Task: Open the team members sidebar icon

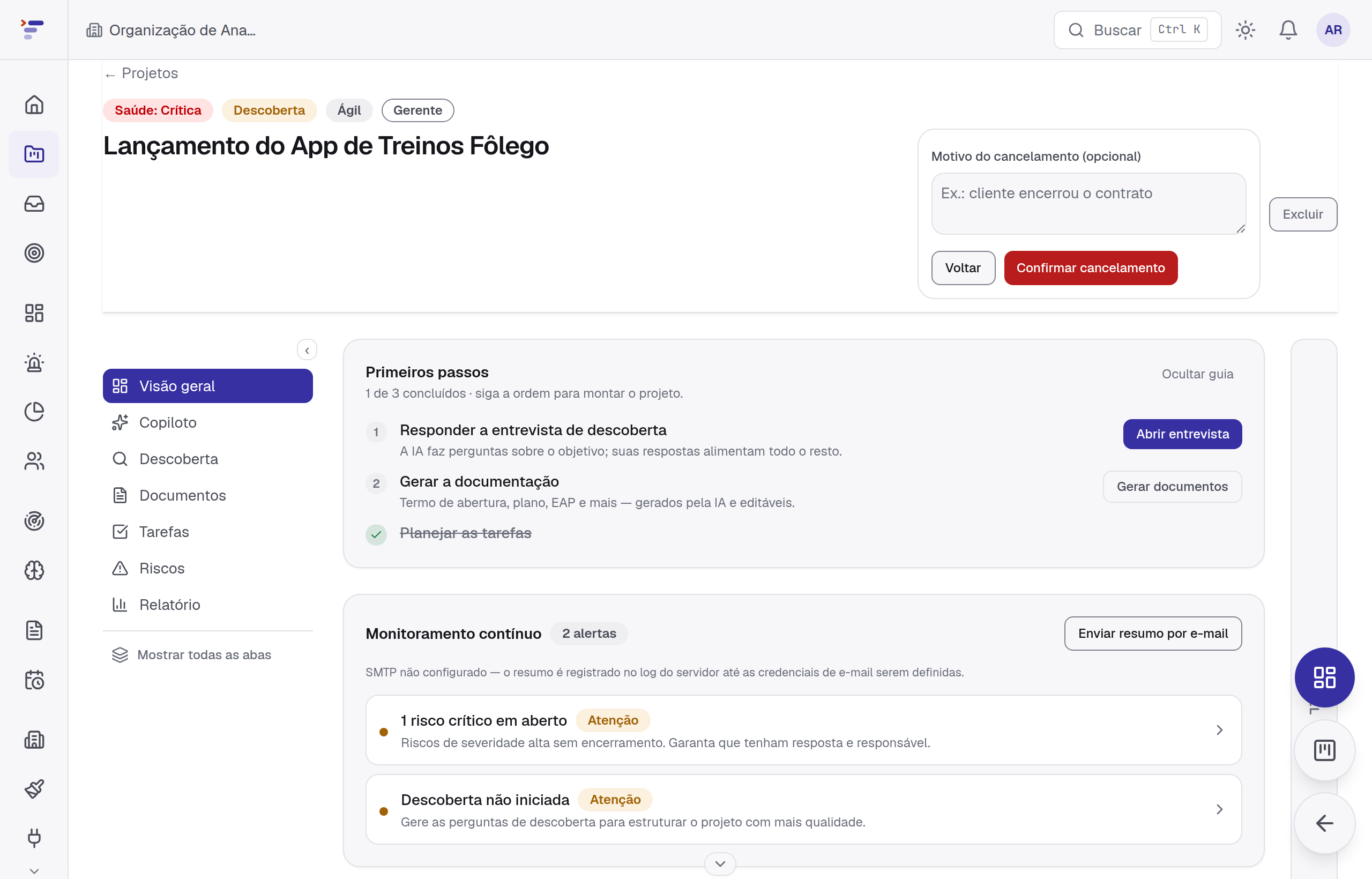Action: coord(34,461)
